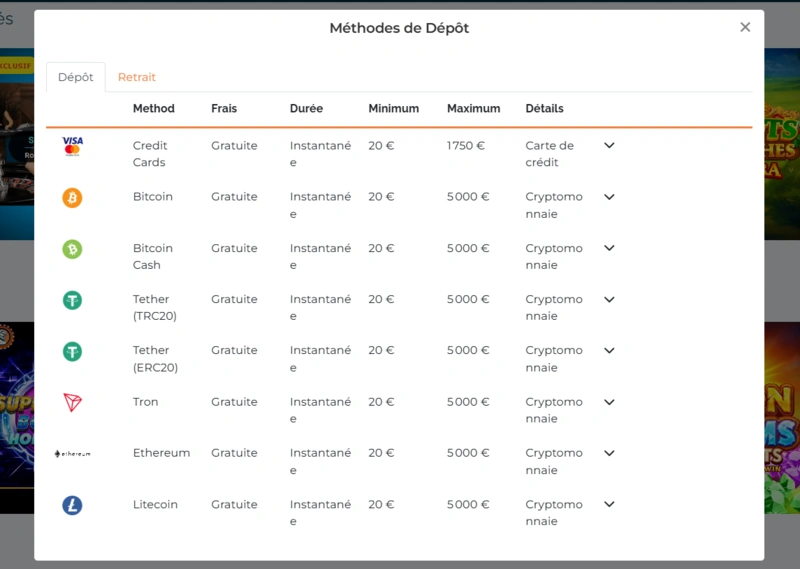Viewport: 800px width, 569px height.
Task: Click the Ethereum logo icon
Action: pyautogui.click(x=72, y=454)
